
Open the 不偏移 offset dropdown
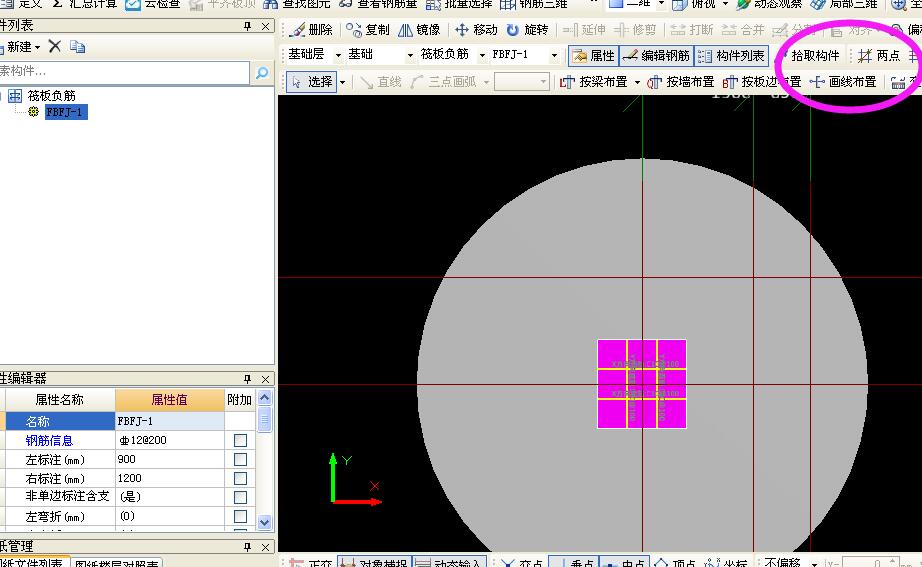pyautogui.click(x=814, y=563)
